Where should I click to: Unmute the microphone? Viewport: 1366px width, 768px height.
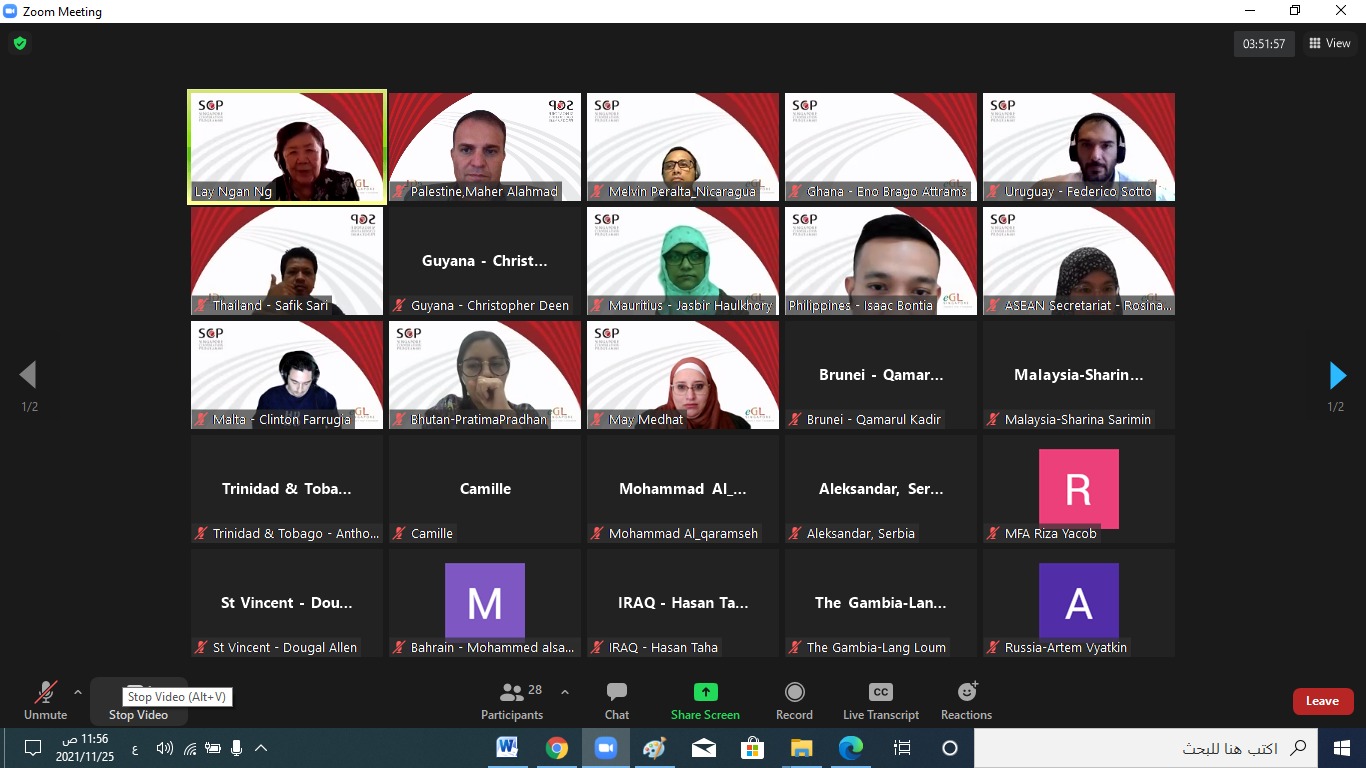point(45,700)
